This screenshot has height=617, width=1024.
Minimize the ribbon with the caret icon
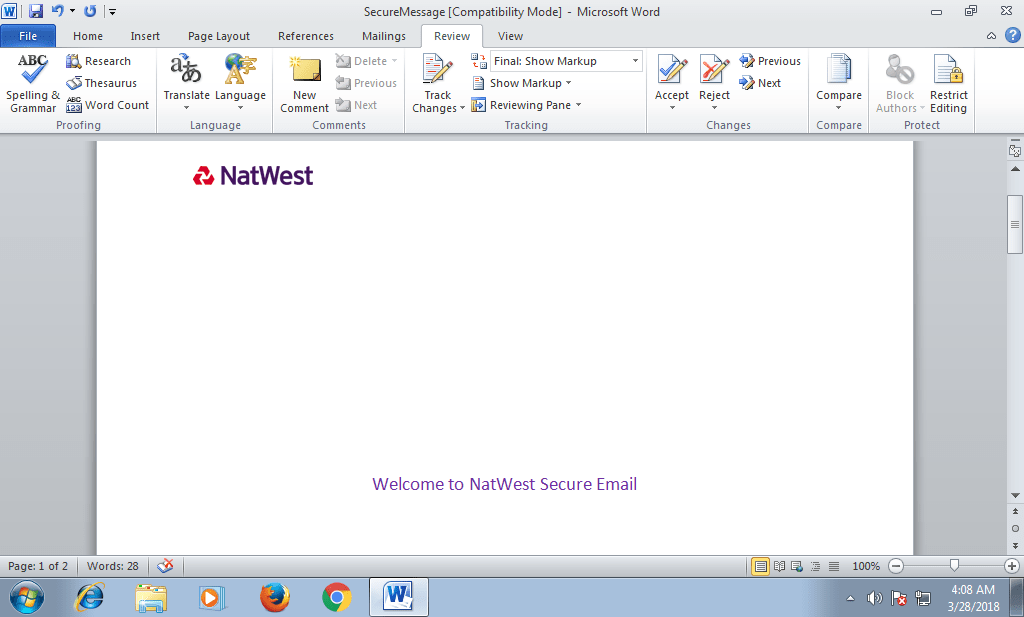[991, 36]
